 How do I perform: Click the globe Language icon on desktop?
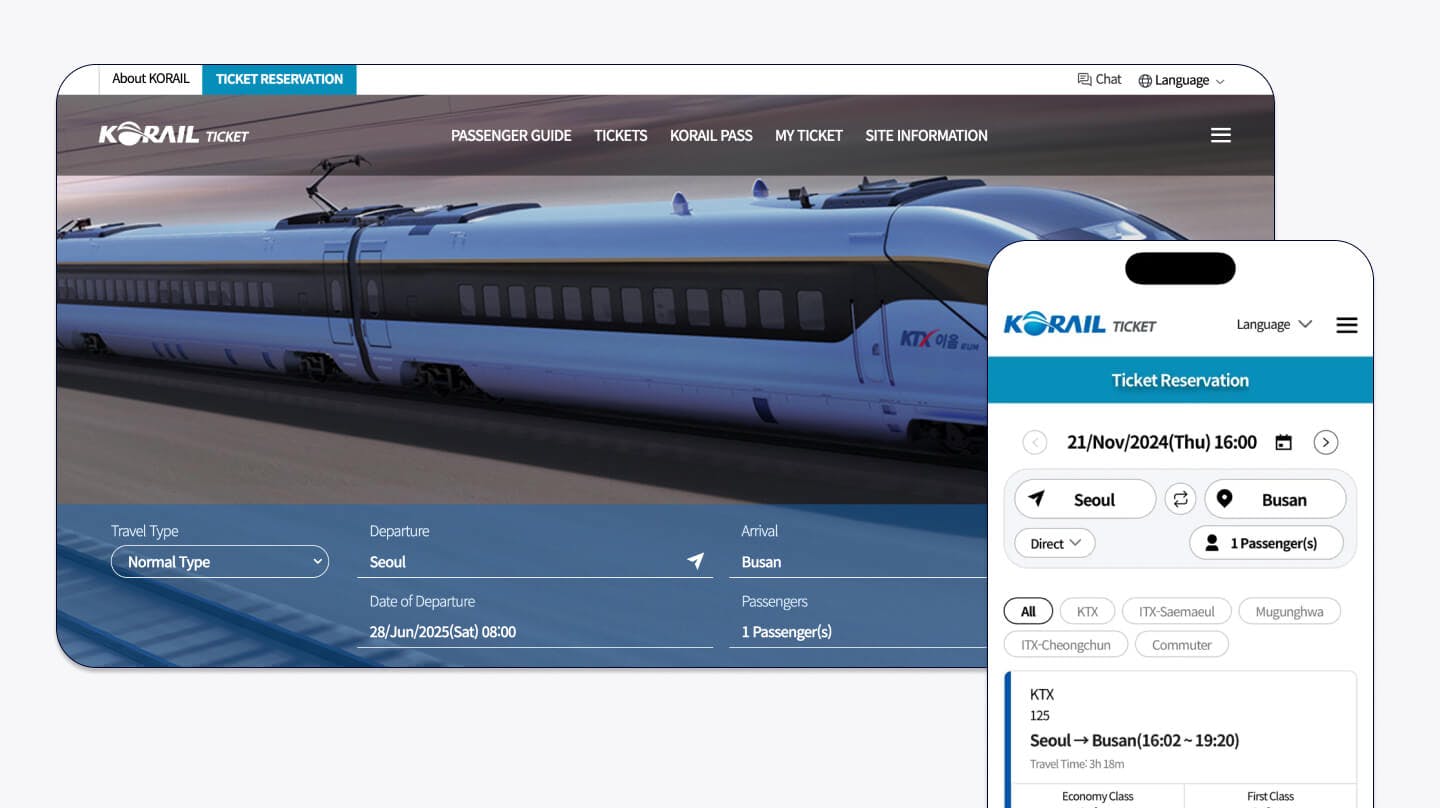coord(1145,81)
